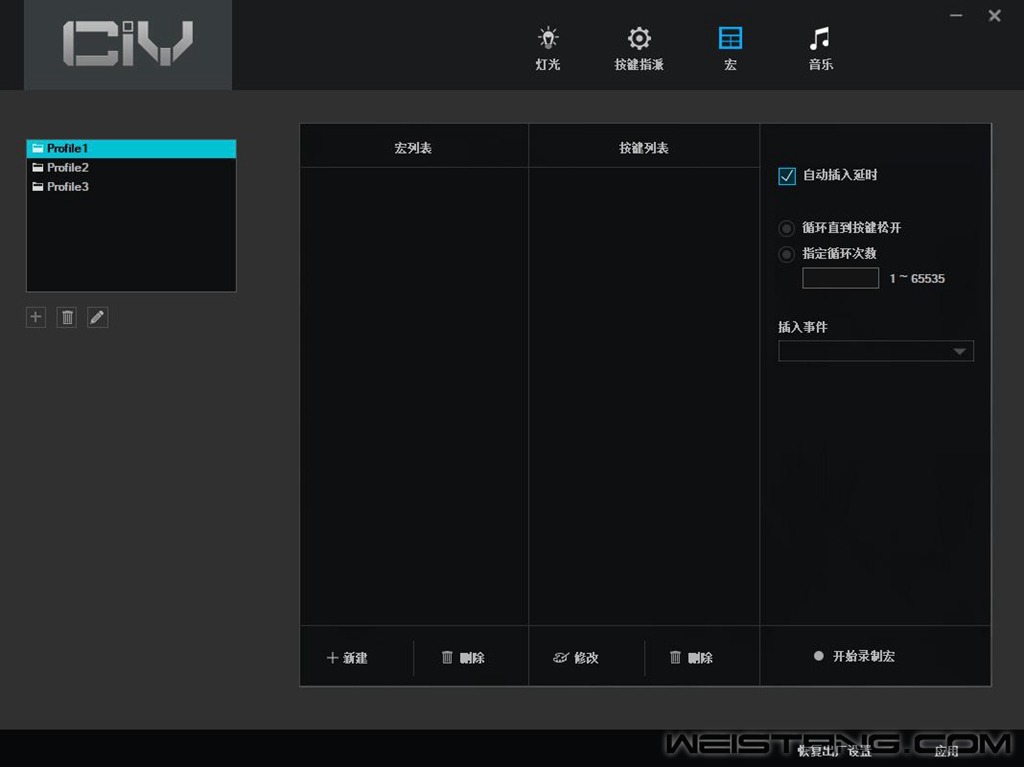
Task: Click the loop count input field
Action: click(840, 278)
